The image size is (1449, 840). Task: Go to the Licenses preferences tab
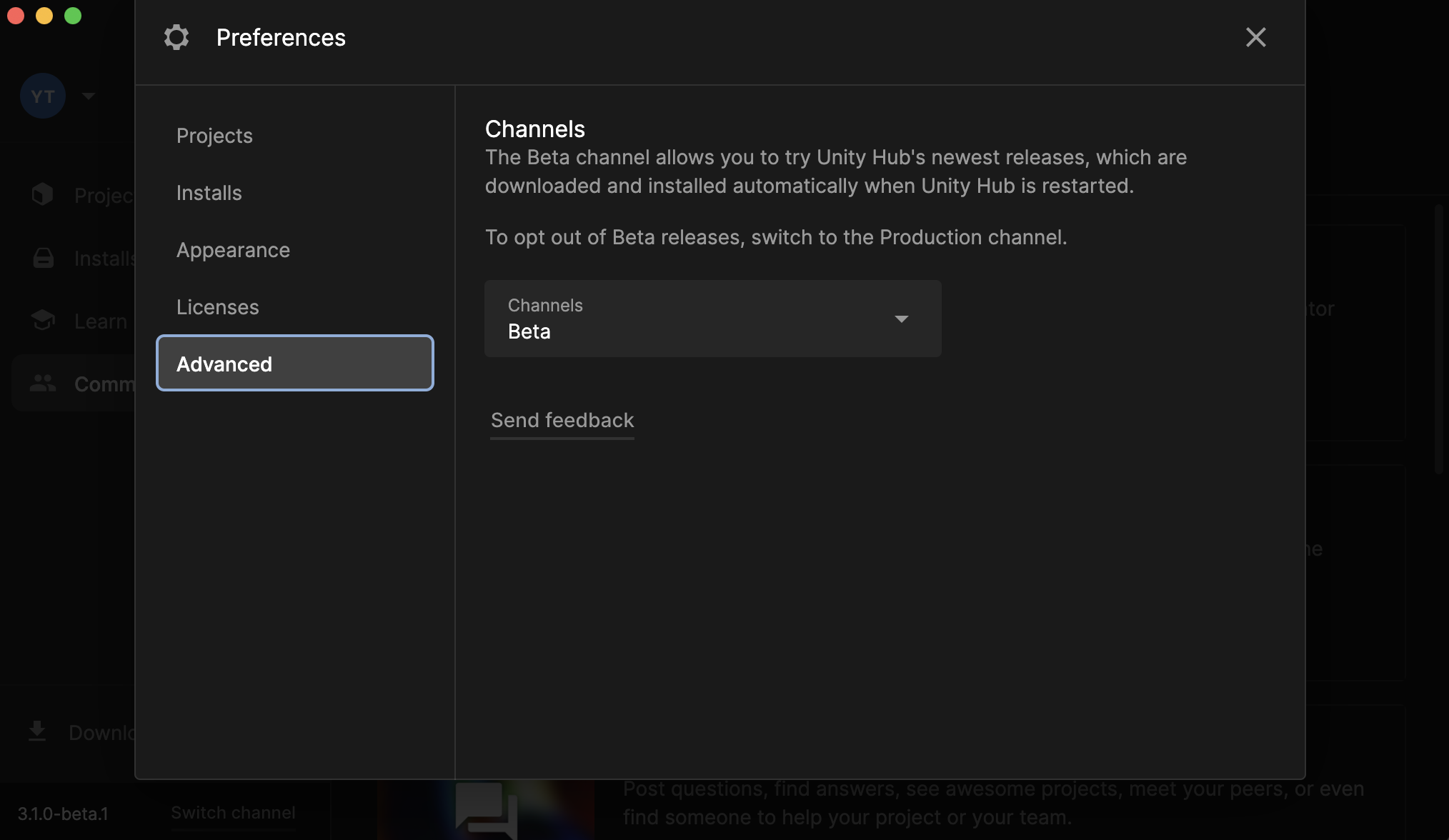217,307
